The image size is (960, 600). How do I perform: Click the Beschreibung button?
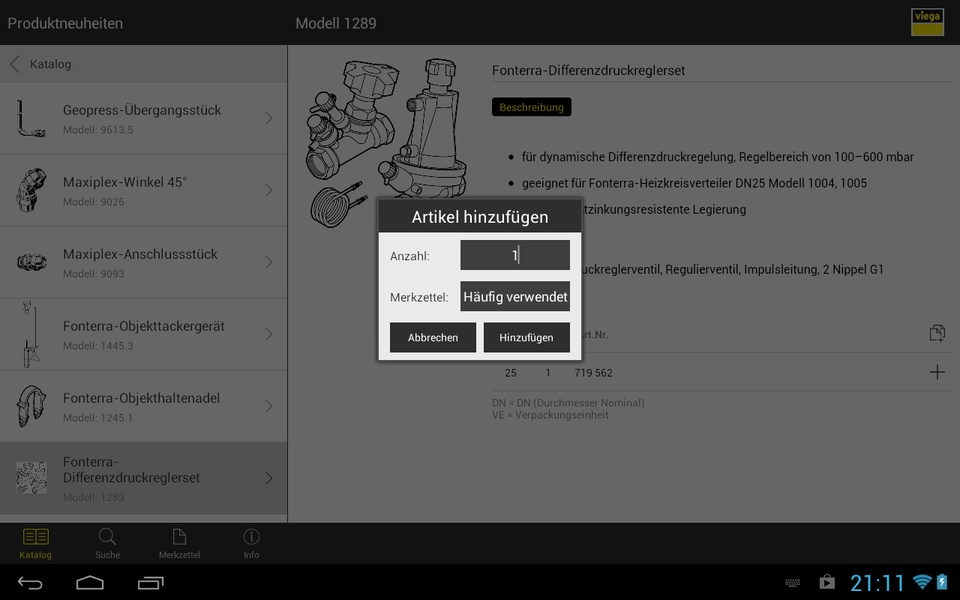[x=531, y=107]
